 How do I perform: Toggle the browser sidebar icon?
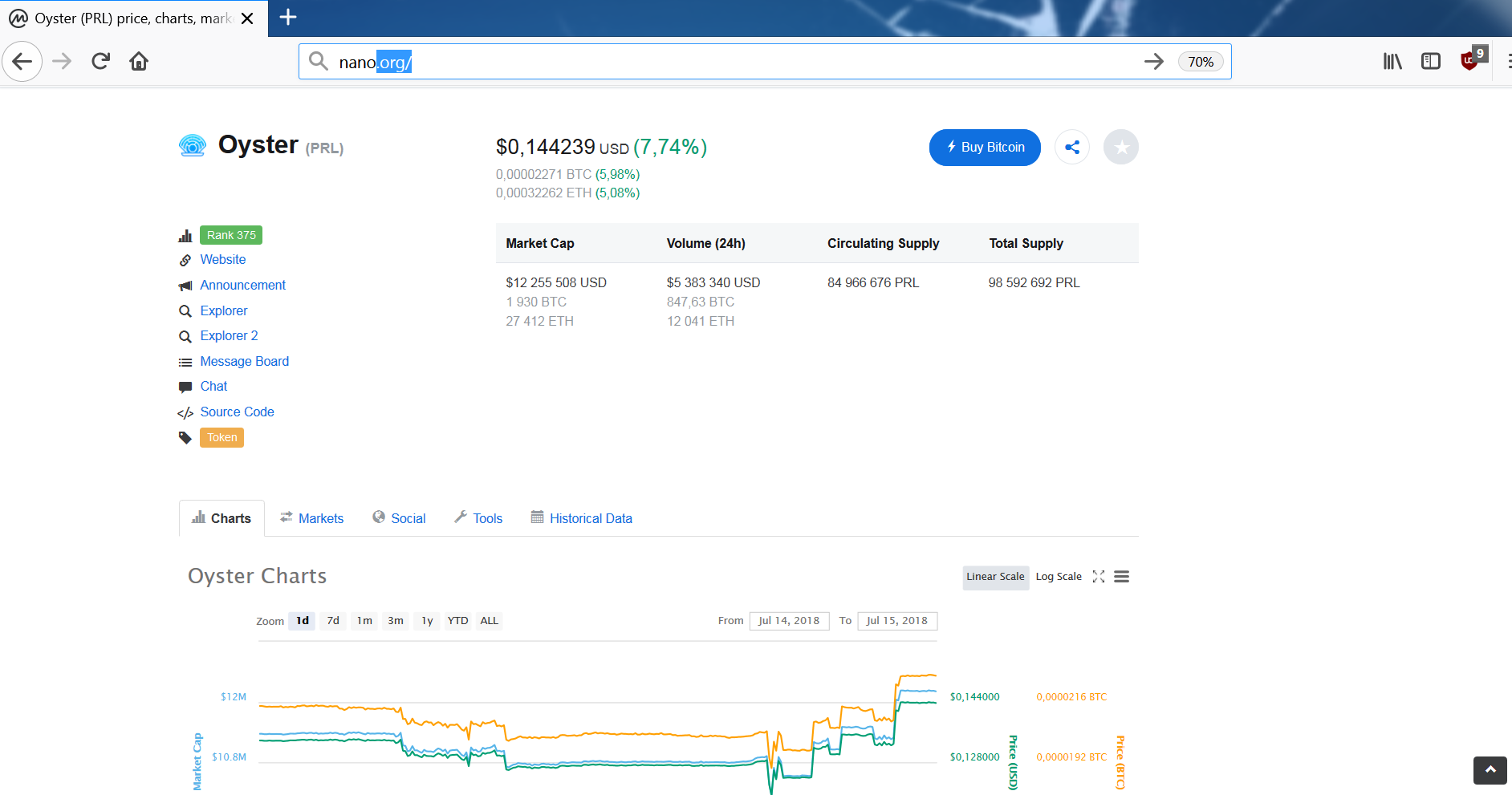pos(1431,62)
